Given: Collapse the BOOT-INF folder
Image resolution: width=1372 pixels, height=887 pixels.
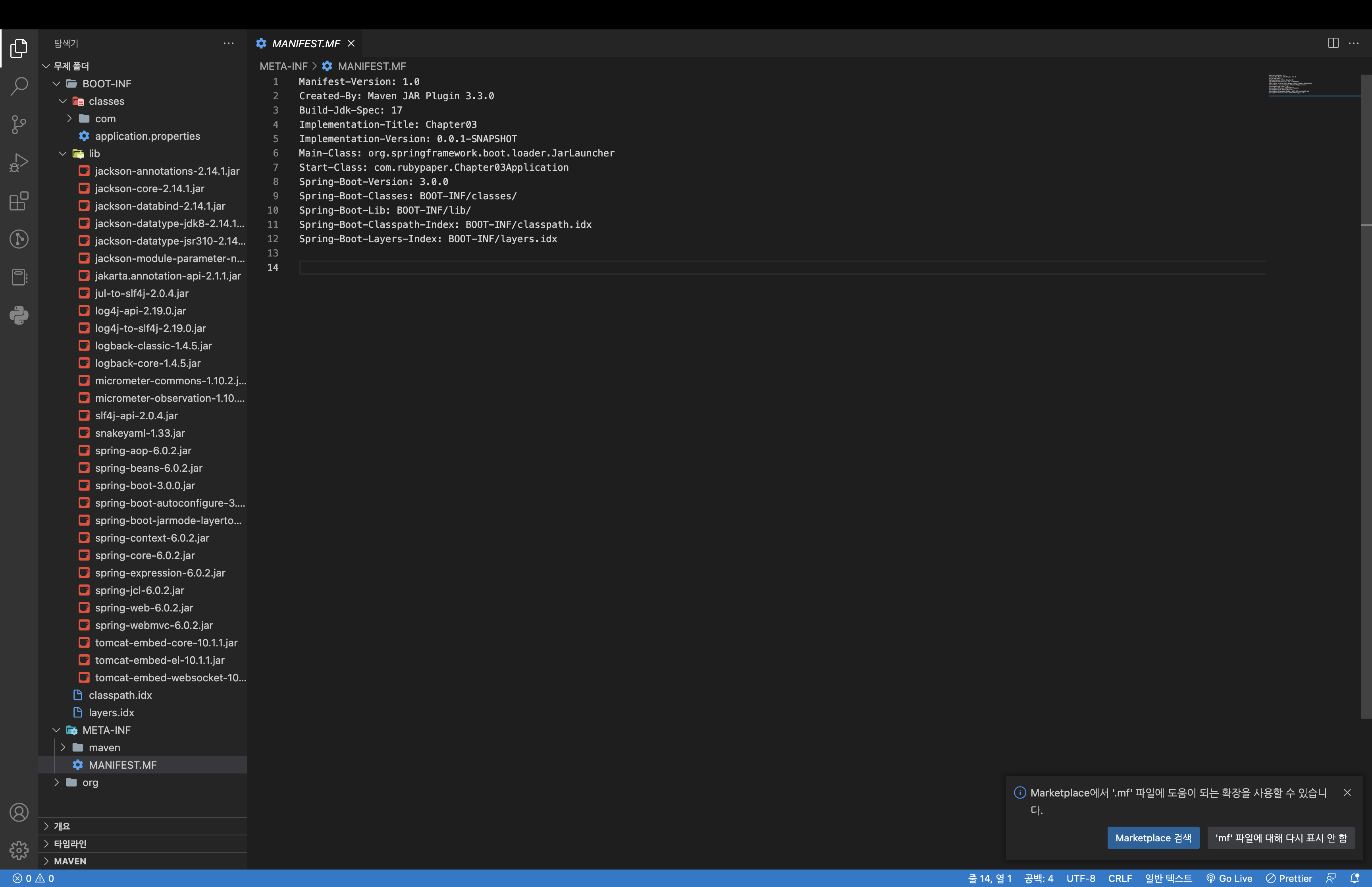Looking at the screenshot, I should pos(56,83).
